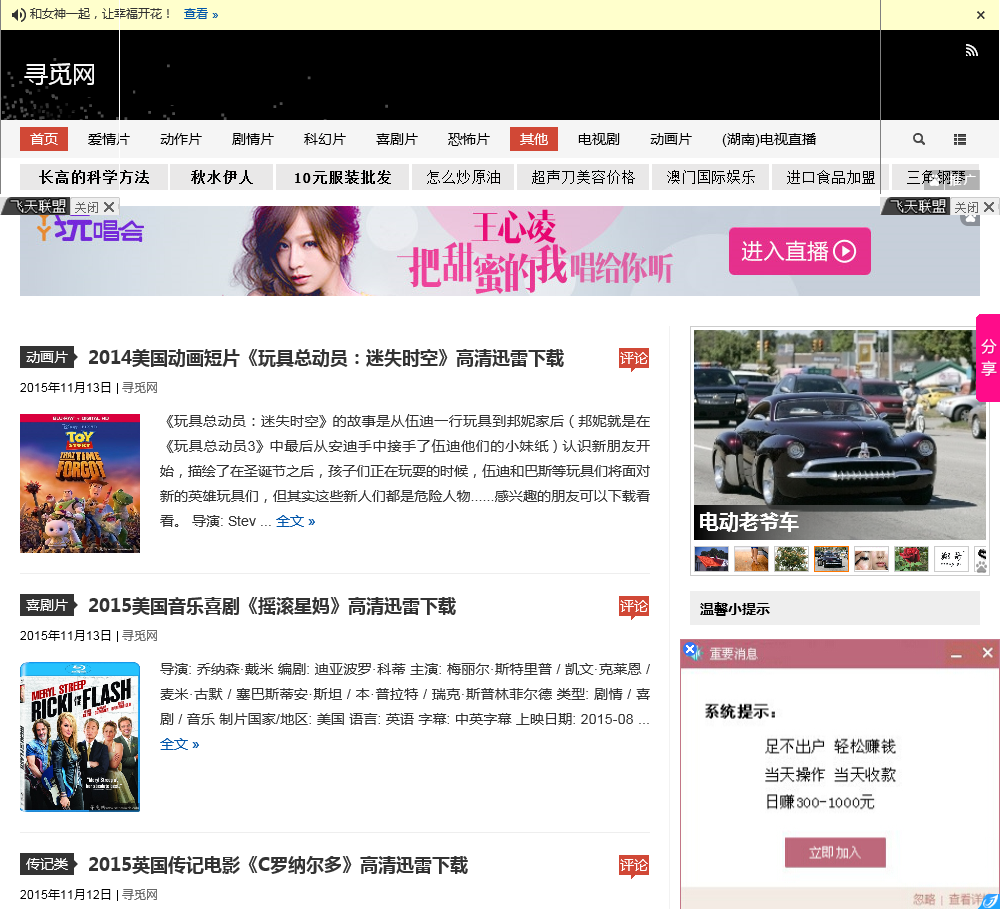Image resolution: width=1000 pixels, height=909 pixels.
Task: Click ad link 长高的科学方法
Action: [94, 177]
